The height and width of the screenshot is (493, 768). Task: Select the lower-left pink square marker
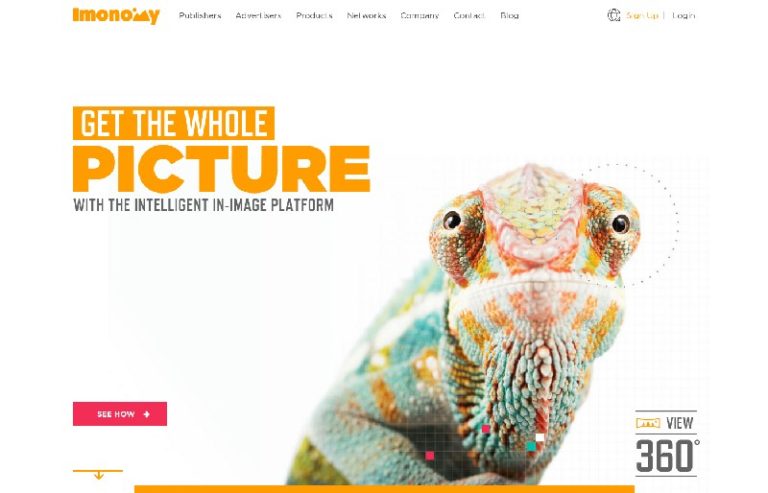430,456
